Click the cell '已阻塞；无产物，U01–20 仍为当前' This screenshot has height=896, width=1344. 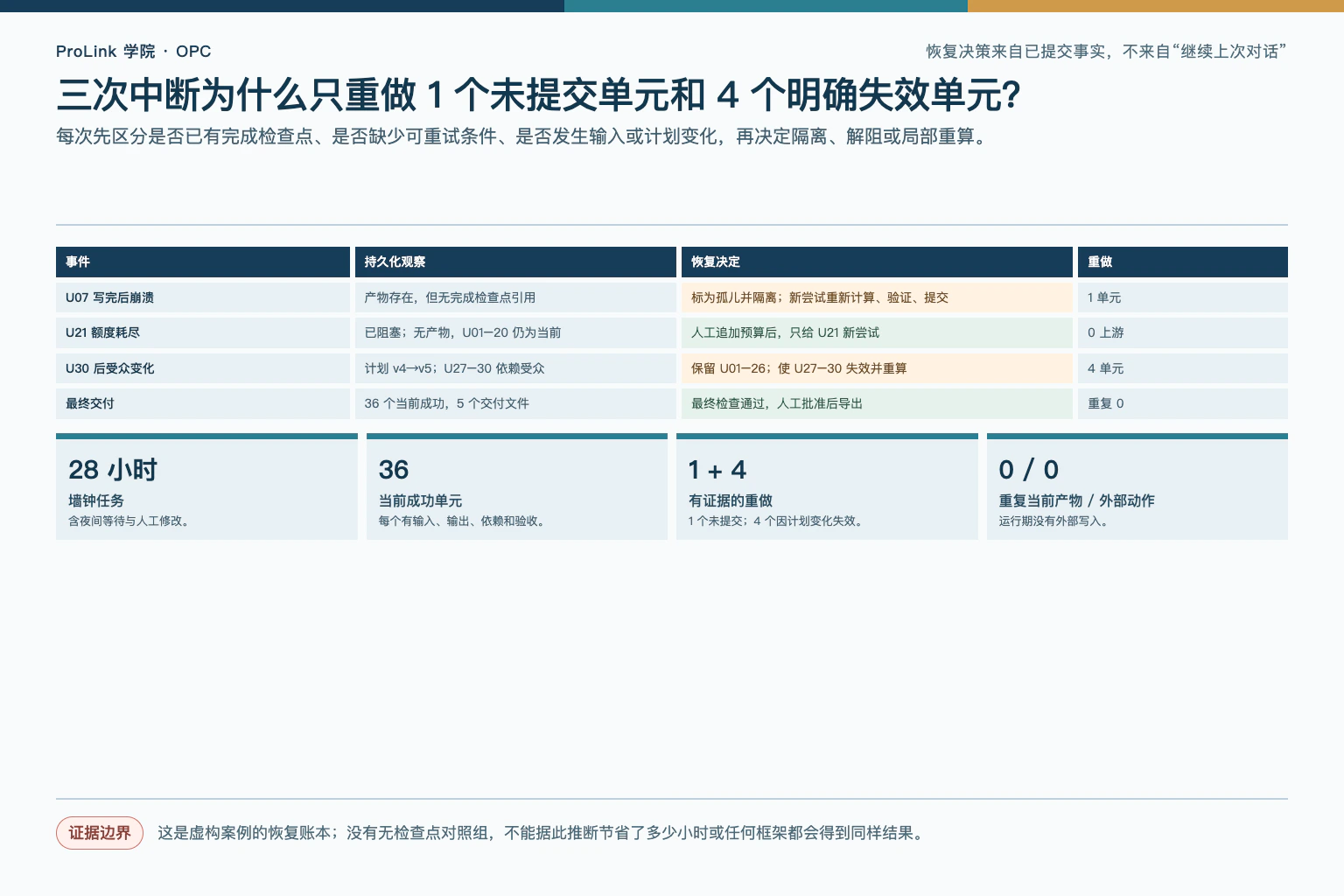(515, 332)
